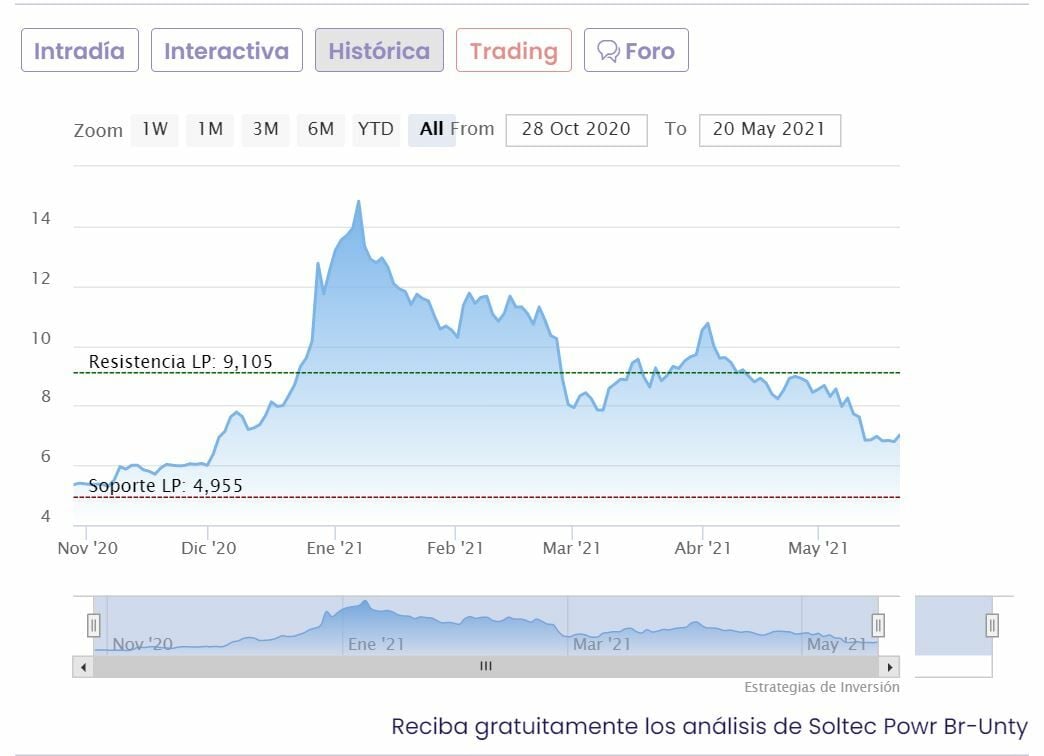Click the horizontal scrollbar thumb grip
The image size is (1044, 756).
tap(486, 666)
